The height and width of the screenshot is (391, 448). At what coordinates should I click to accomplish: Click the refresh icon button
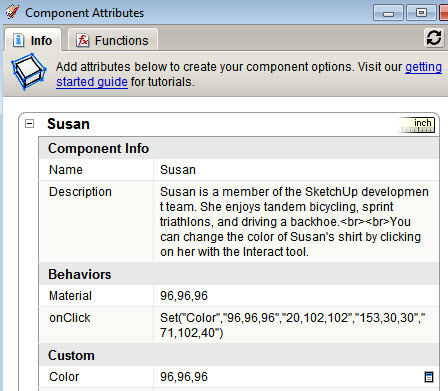(434, 38)
